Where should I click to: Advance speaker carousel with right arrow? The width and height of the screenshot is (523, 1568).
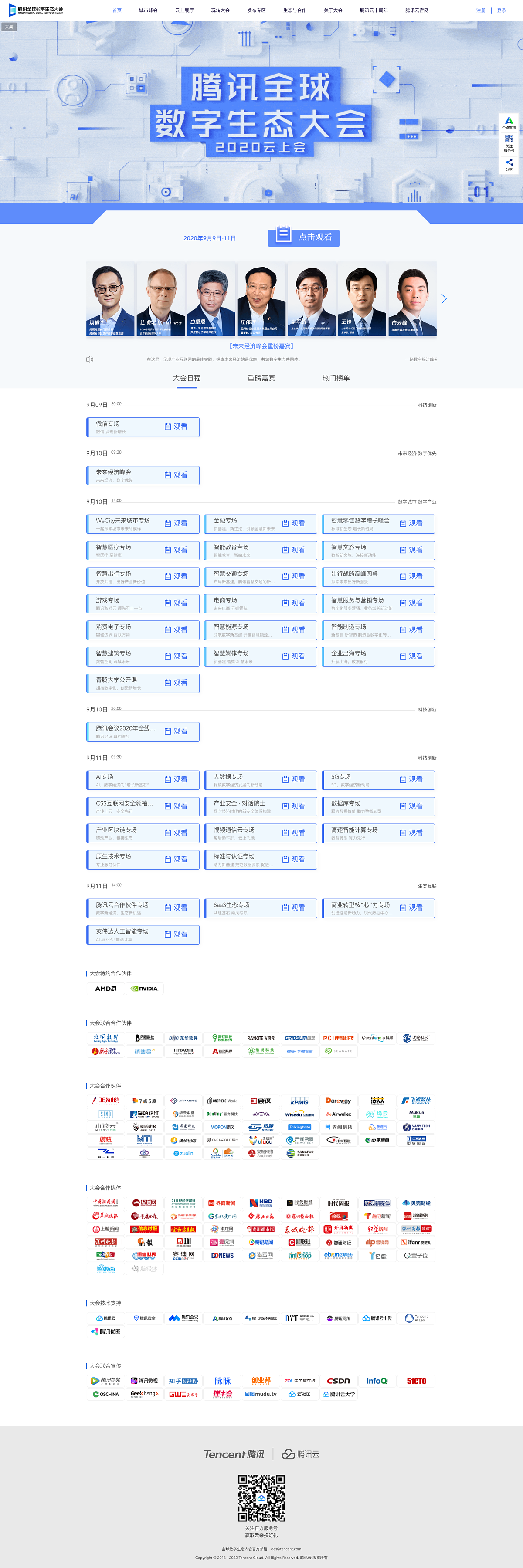coord(444,299)
